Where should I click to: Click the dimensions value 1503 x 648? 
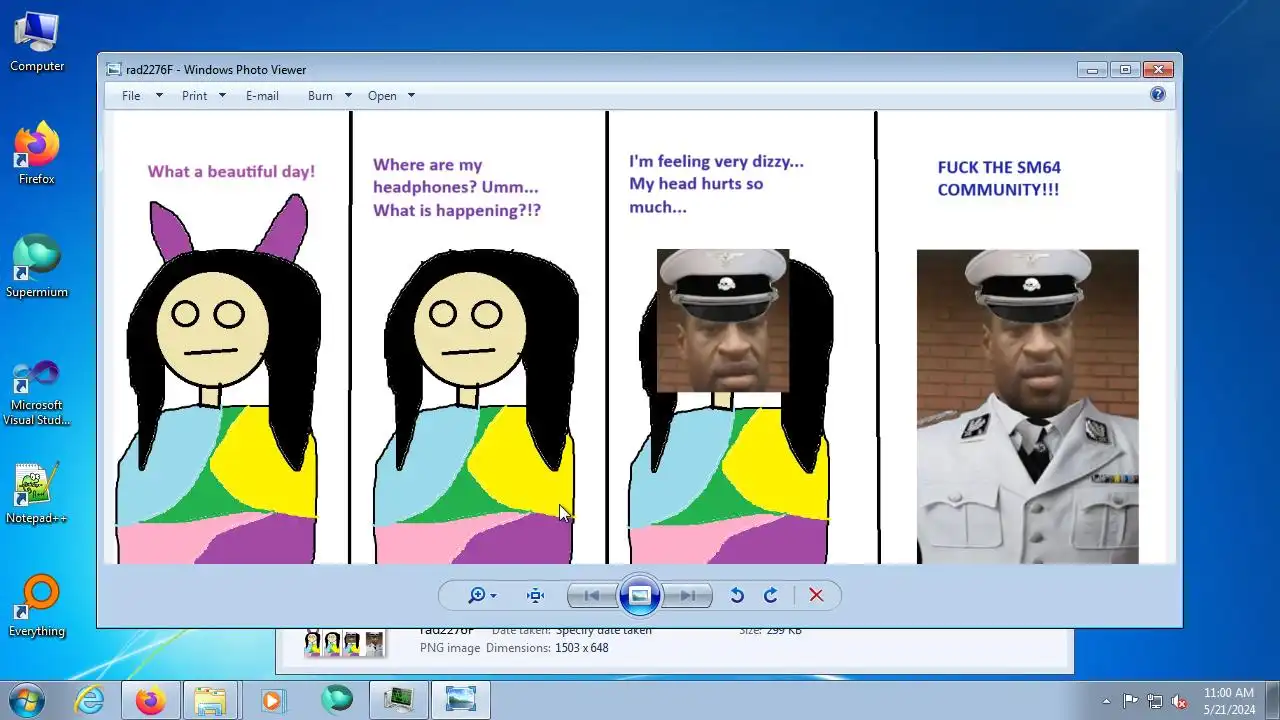click(x=581, y=648)
